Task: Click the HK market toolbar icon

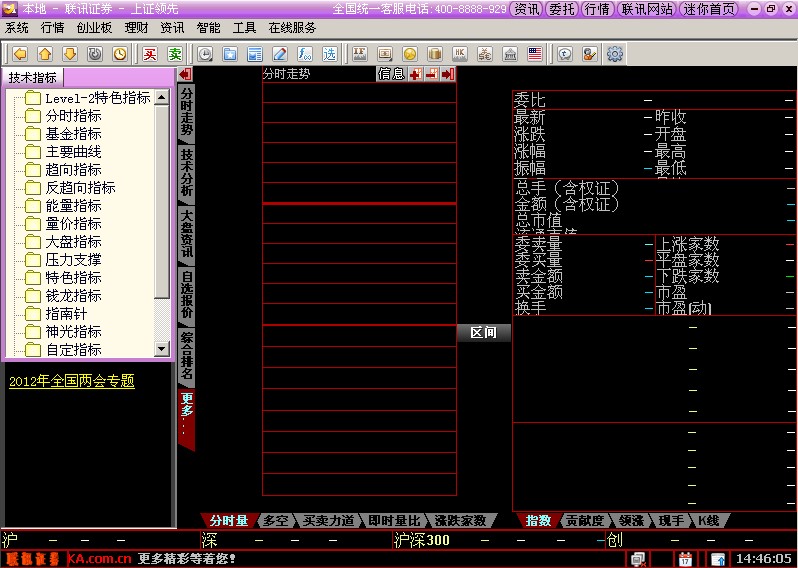Action: click(459, 53)
